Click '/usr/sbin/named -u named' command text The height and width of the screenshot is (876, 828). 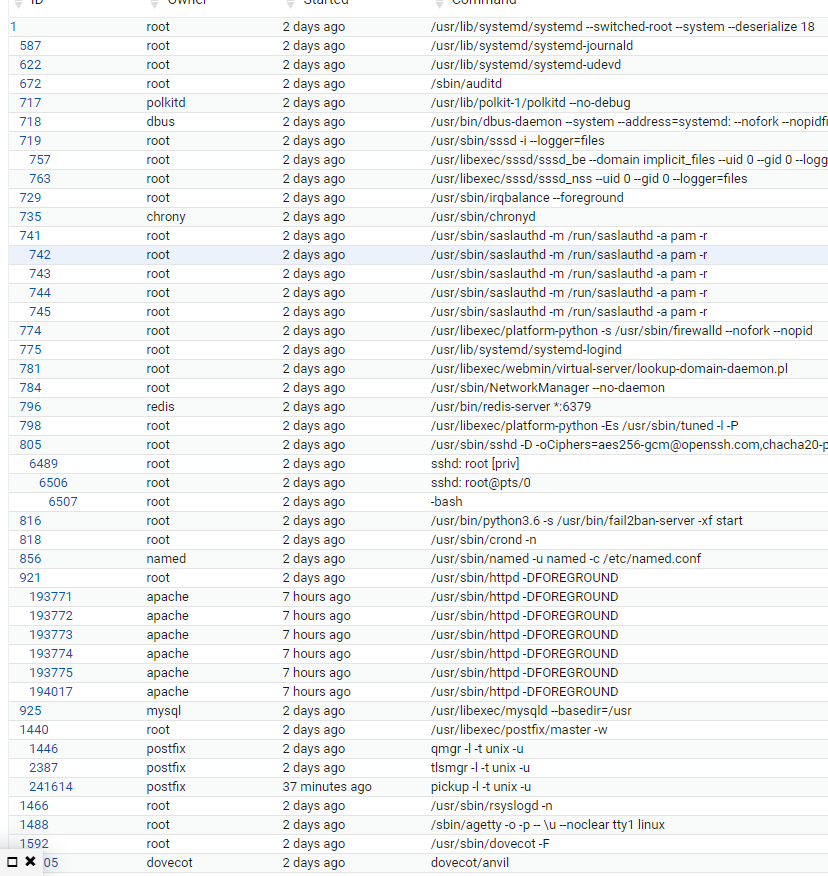[x=507, y=559]
